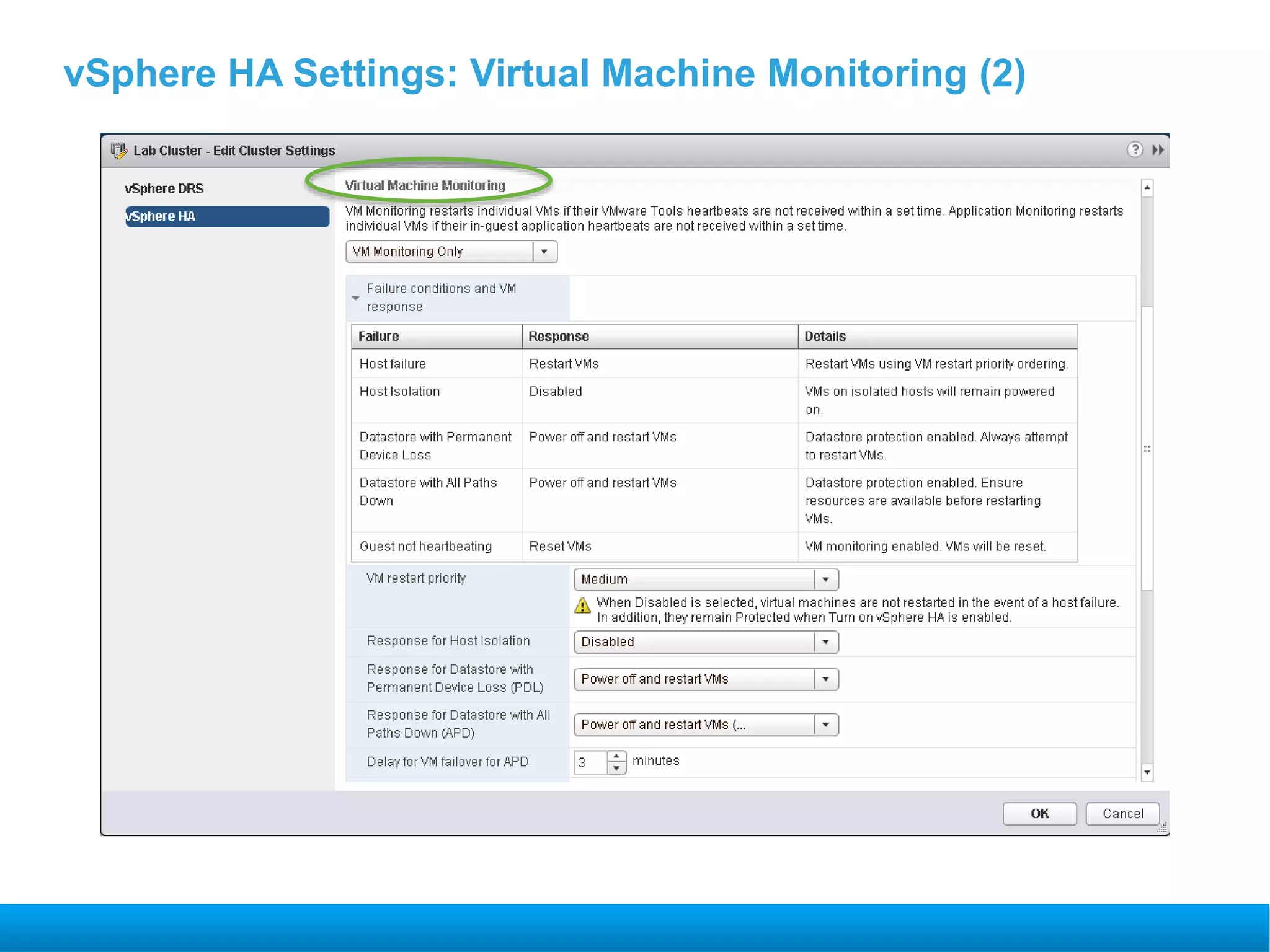Click the Response column header
This screenshot has width=1270, height=952.
660,337
